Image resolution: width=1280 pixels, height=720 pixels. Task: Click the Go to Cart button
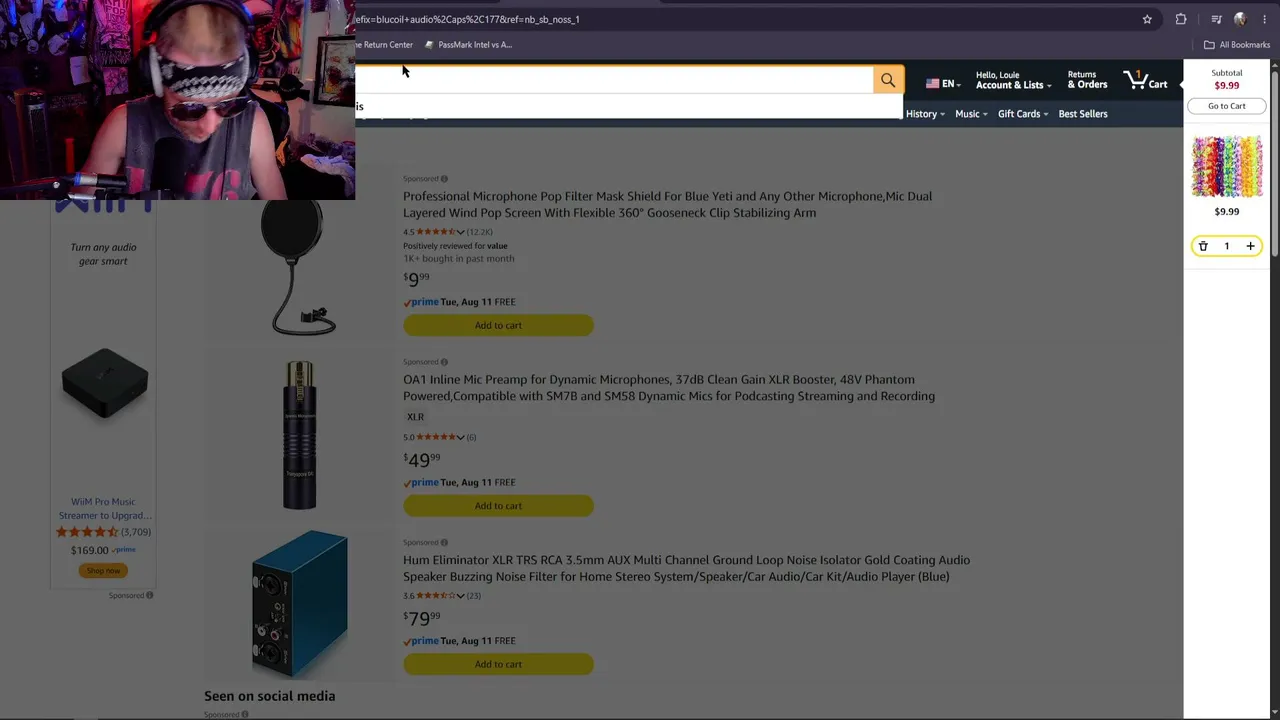tap(1226, 106)
